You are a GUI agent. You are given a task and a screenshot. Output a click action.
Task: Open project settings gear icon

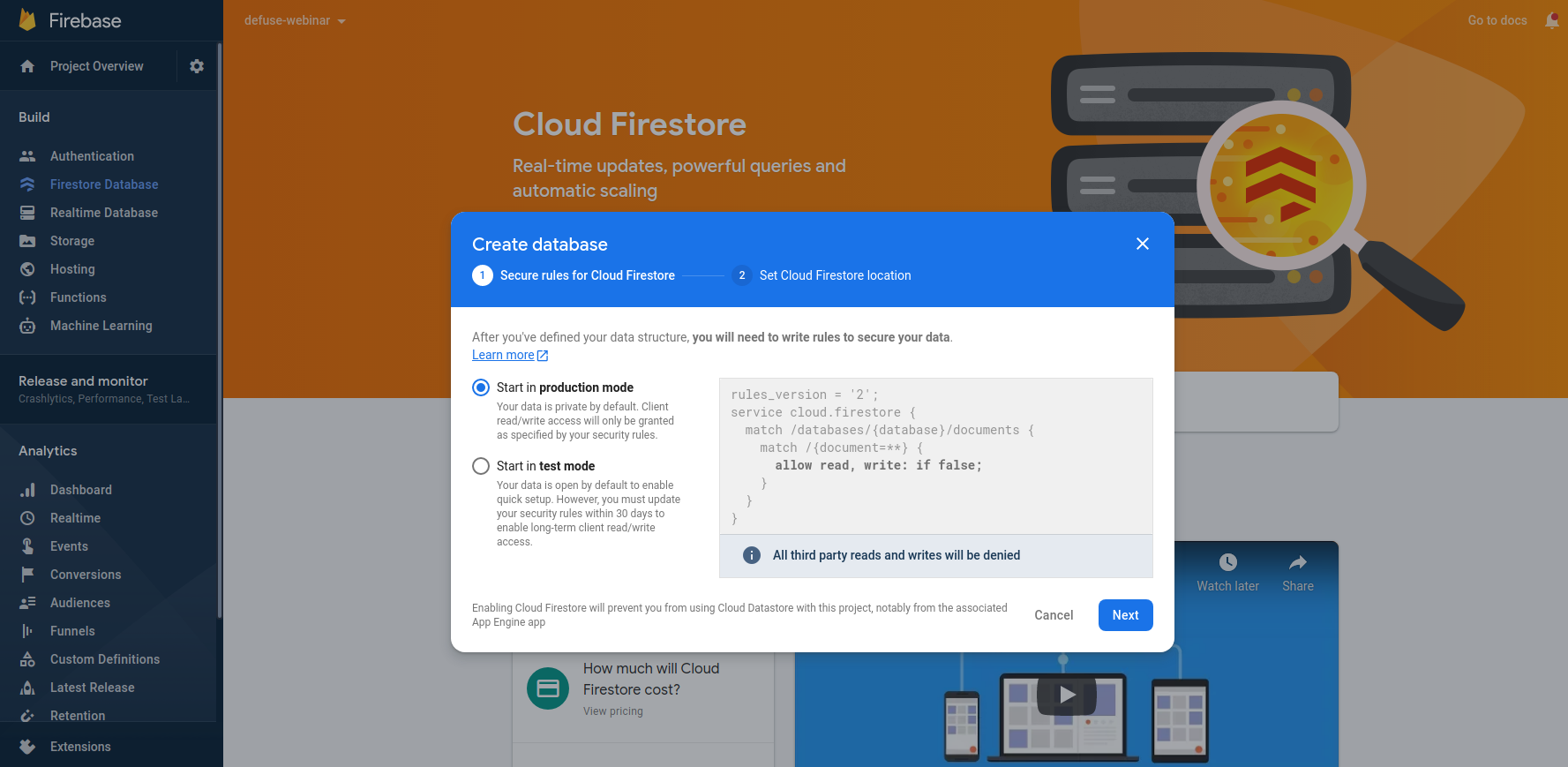pyautogui.click(x=197, y=66)
